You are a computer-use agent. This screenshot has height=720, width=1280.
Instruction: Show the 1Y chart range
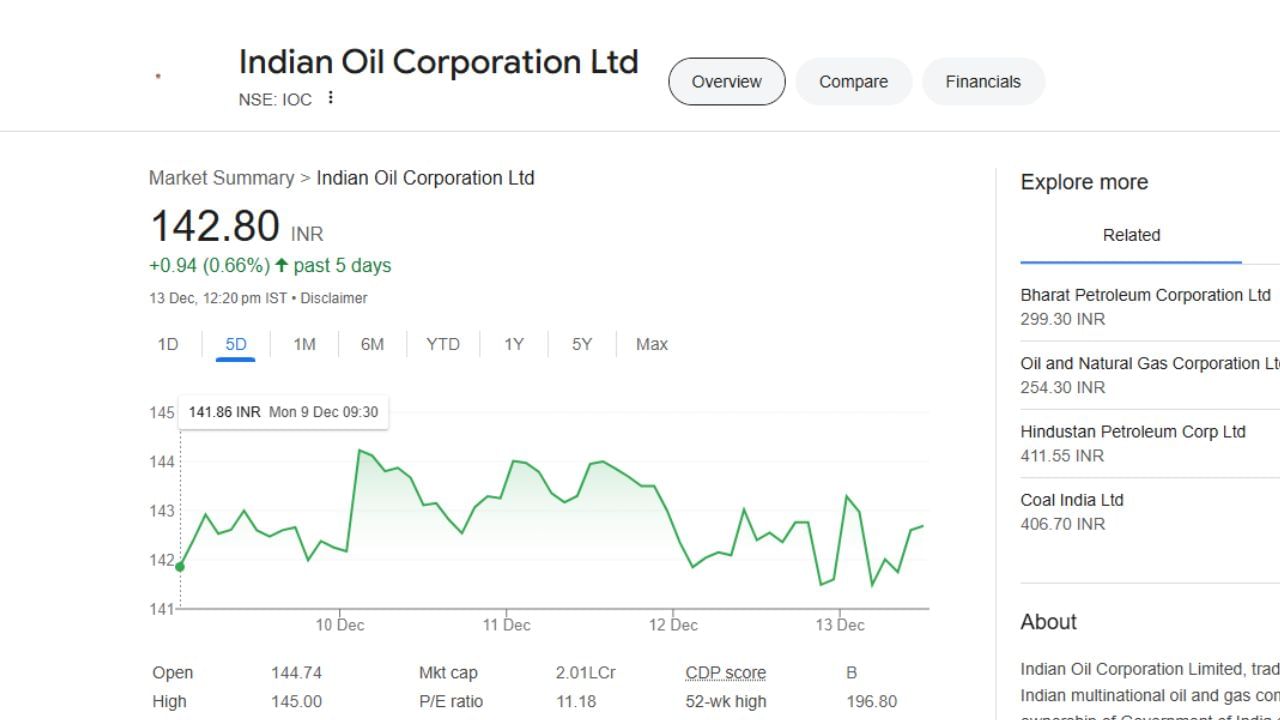click(x=514, y=344)
